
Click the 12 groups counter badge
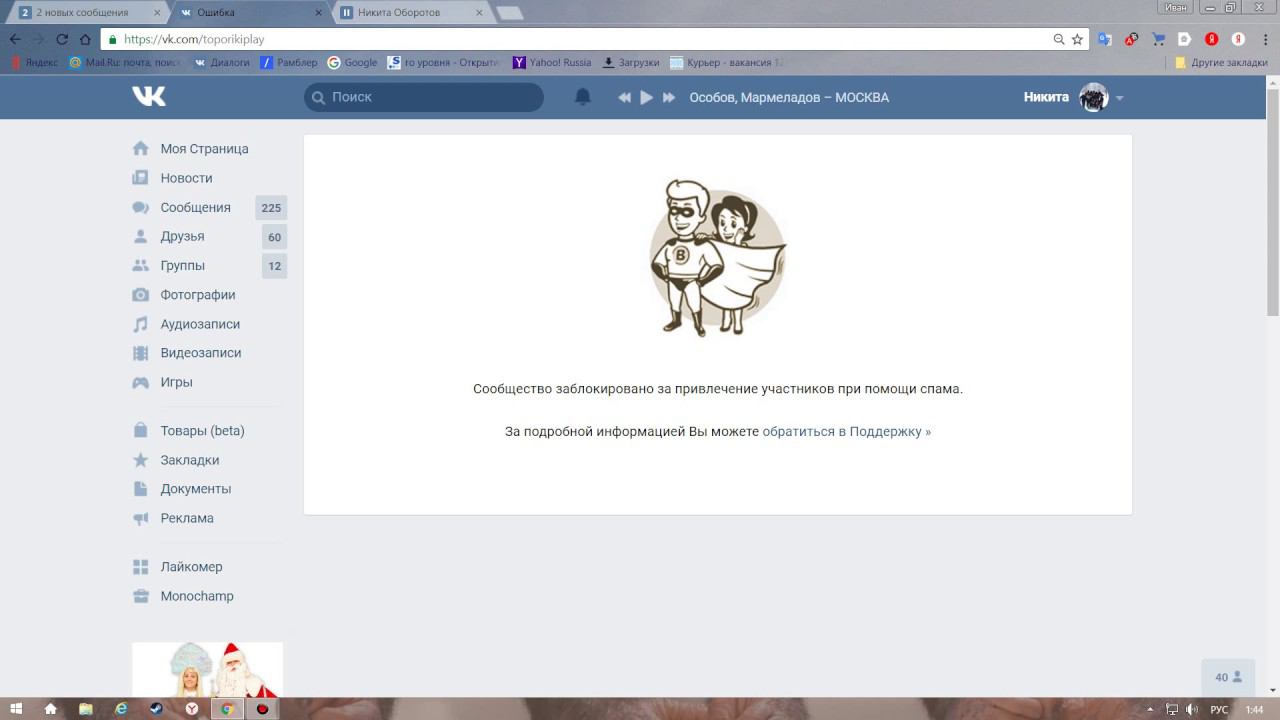coord(274,266)
